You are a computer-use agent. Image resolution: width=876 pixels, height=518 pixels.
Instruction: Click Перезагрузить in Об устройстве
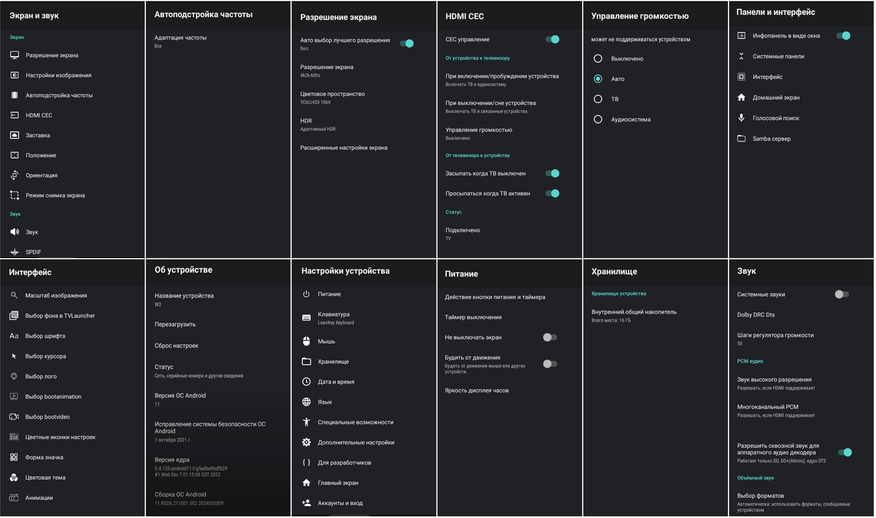[x=175, y=324]
